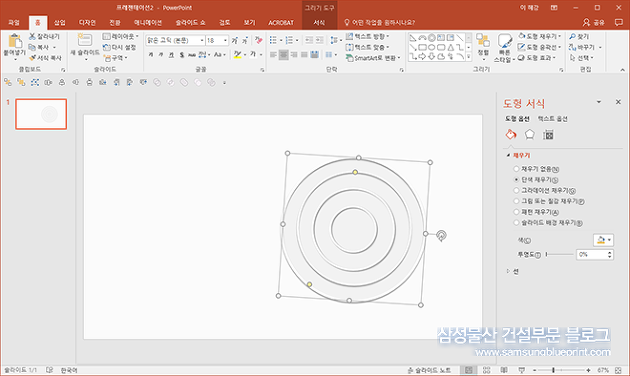The height and width of the screenshot is (376, 630).
Task: Select the Fill & Line paint bucket icon
Action: pyautogui.click(x=511, y=135)
